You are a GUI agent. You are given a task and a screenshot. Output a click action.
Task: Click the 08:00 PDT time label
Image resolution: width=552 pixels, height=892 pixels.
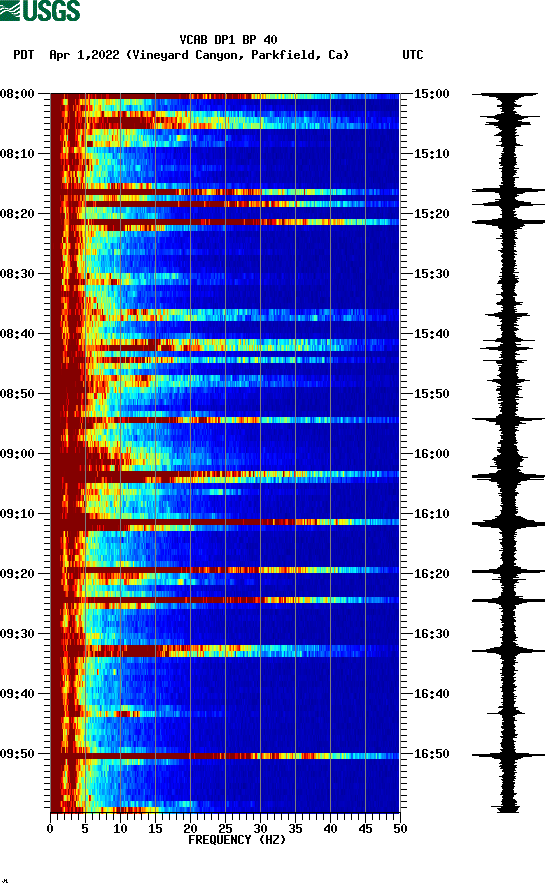point(17,94)
